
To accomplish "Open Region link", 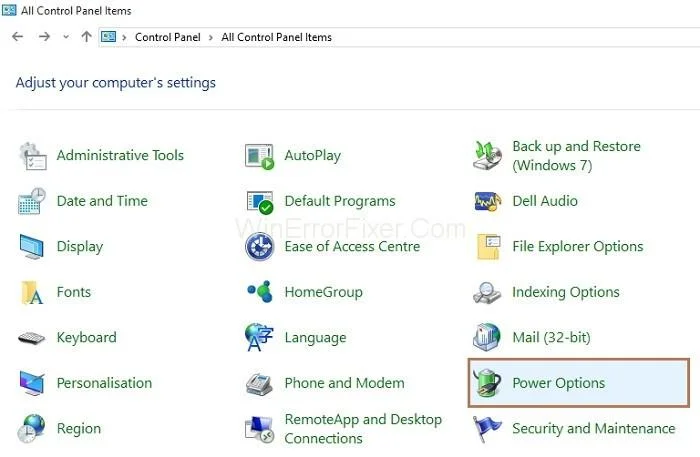I will [x=79, y=429].
